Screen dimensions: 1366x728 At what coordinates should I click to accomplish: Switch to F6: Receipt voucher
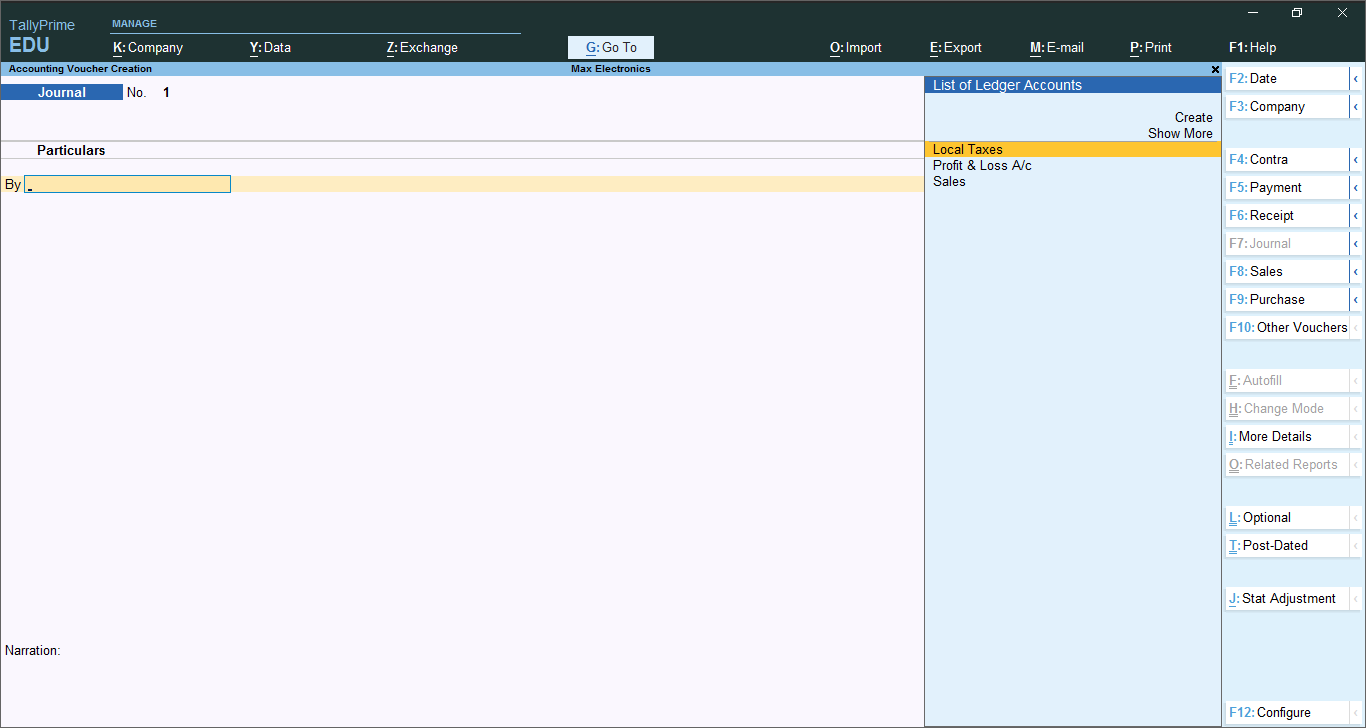click(1287, 215)
